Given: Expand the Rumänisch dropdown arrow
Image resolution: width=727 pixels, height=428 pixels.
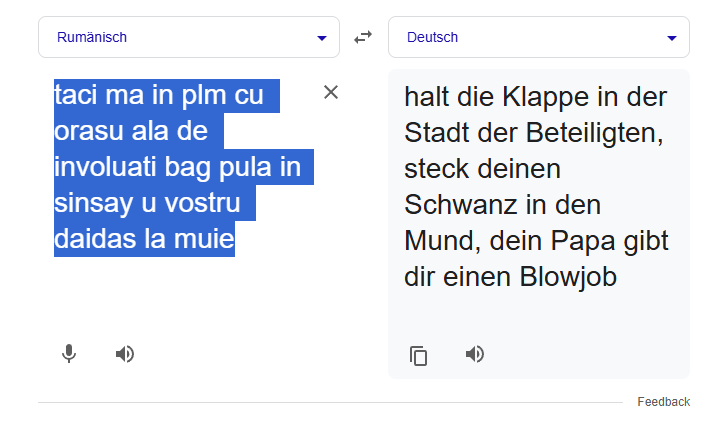Looking at the screenshot, I should pos(322,38).
